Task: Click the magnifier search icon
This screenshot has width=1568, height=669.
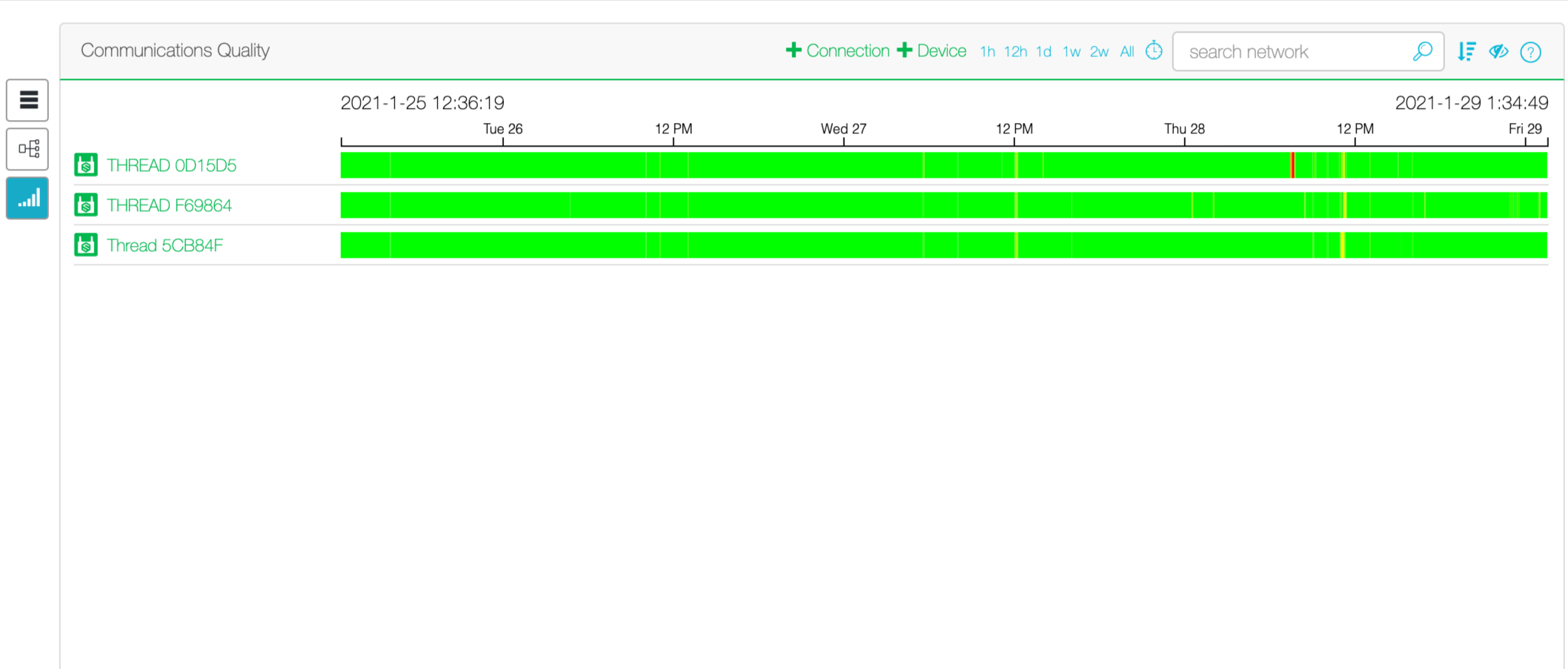Action: (x=1422, y=51)
